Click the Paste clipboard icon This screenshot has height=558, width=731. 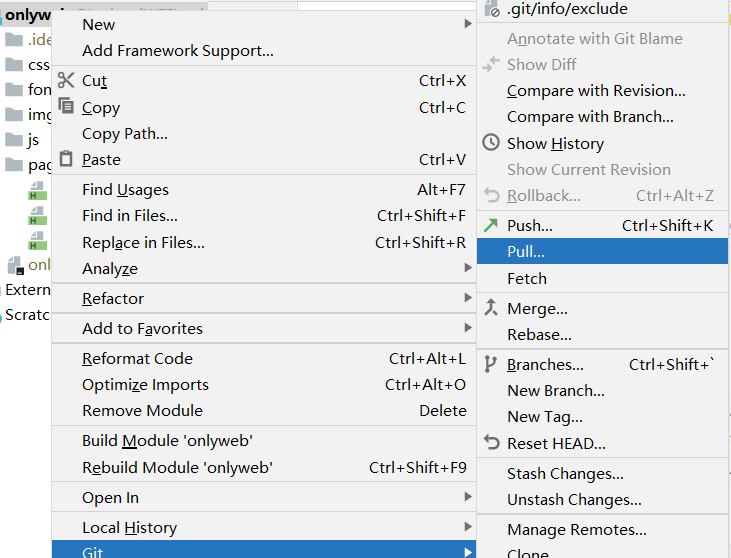coord(66,159)
